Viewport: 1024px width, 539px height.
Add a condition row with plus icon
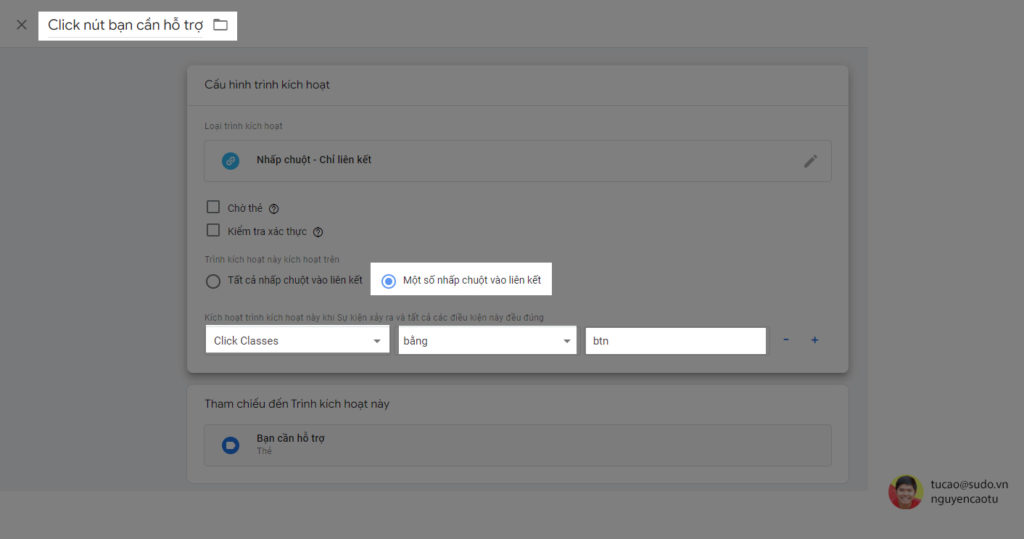click(x=814, y=340)
